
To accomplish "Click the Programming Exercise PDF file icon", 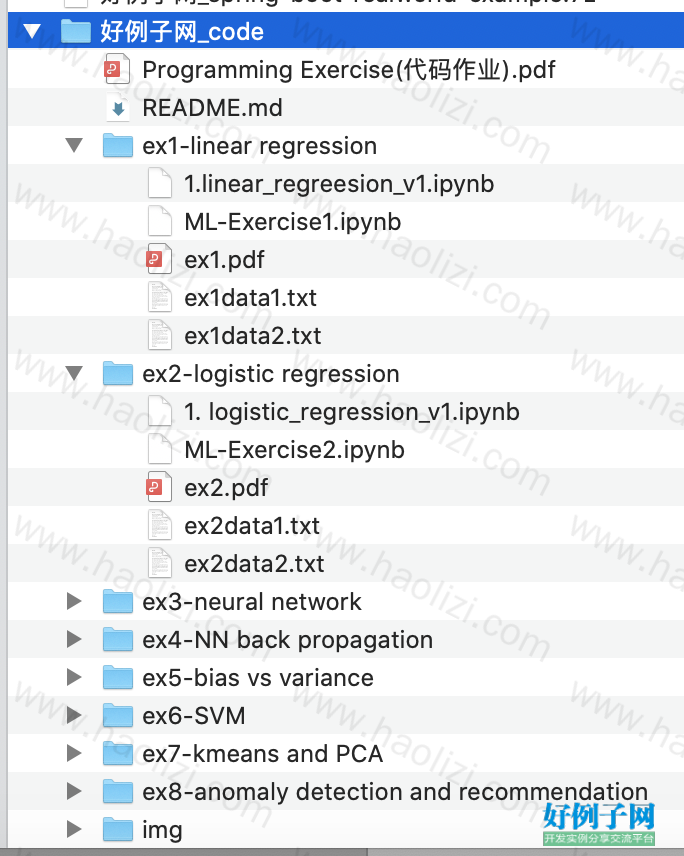I will point(117,69).
